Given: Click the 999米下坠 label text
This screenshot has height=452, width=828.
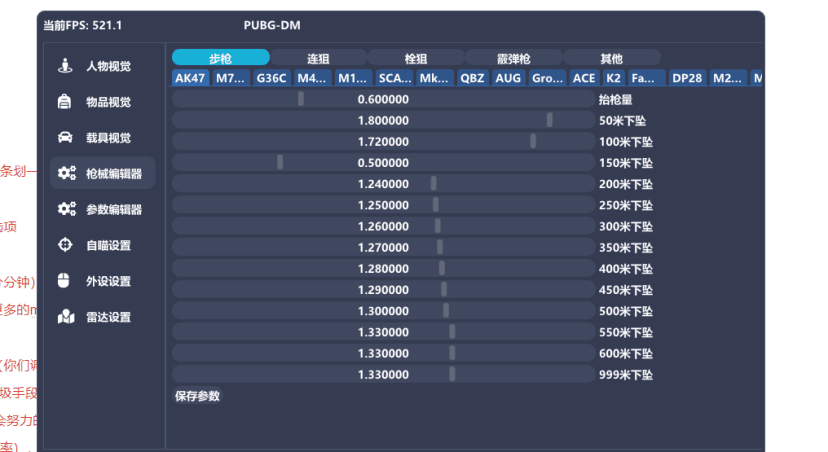Looking at the screenshot, I should pyautogui.click(x=626, y=375).
